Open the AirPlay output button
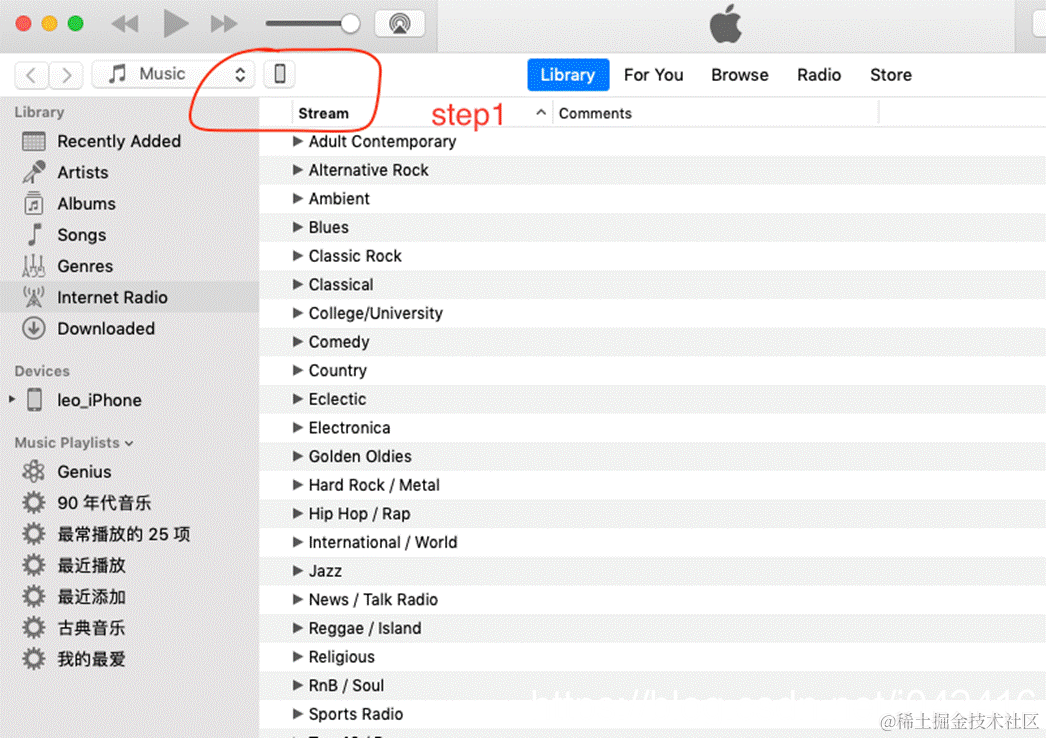The width and height of the screenshot is (1046, 738). [x=400, y=24]
